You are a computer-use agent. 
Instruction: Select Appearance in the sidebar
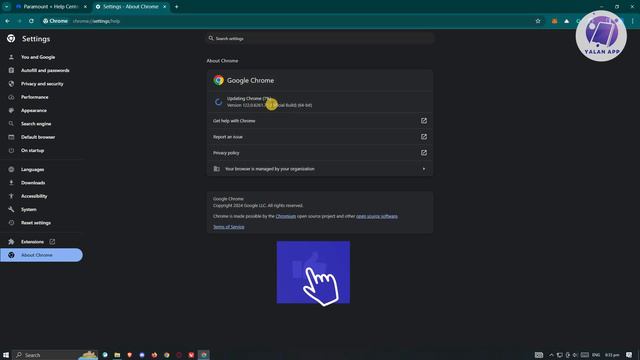pos(34,111)
